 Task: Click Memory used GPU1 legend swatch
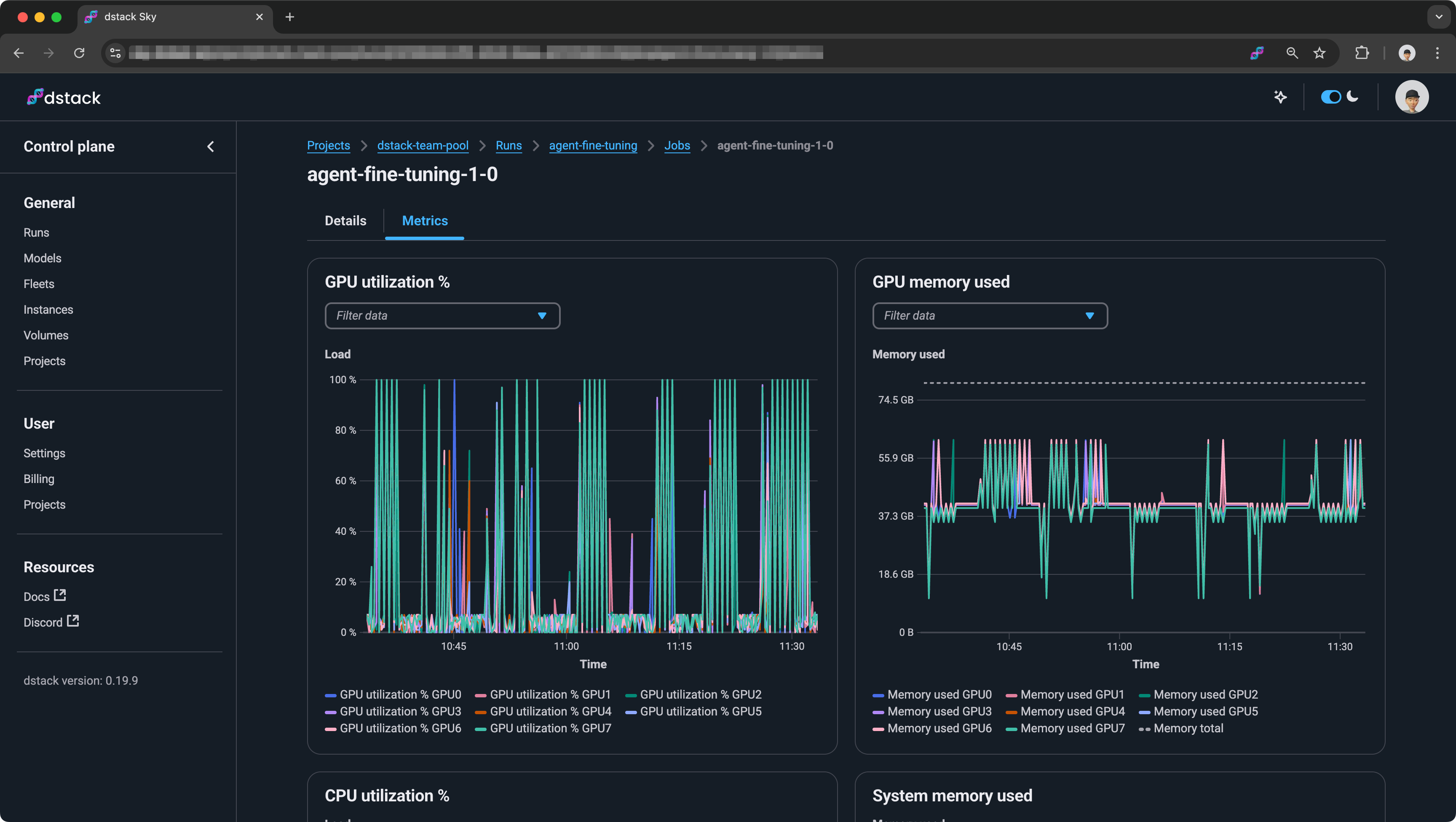(1012, 695)
